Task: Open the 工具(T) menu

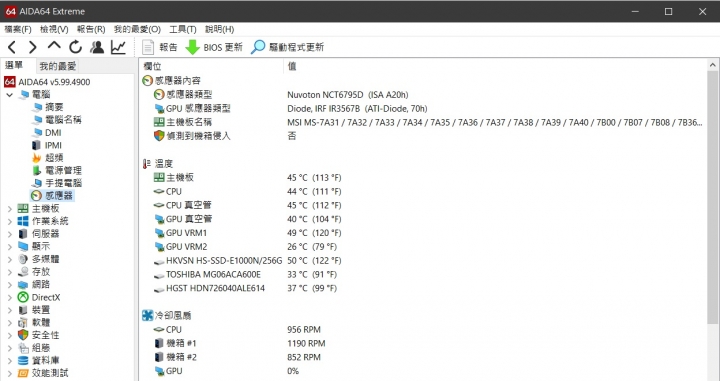Action: [183, 29]
